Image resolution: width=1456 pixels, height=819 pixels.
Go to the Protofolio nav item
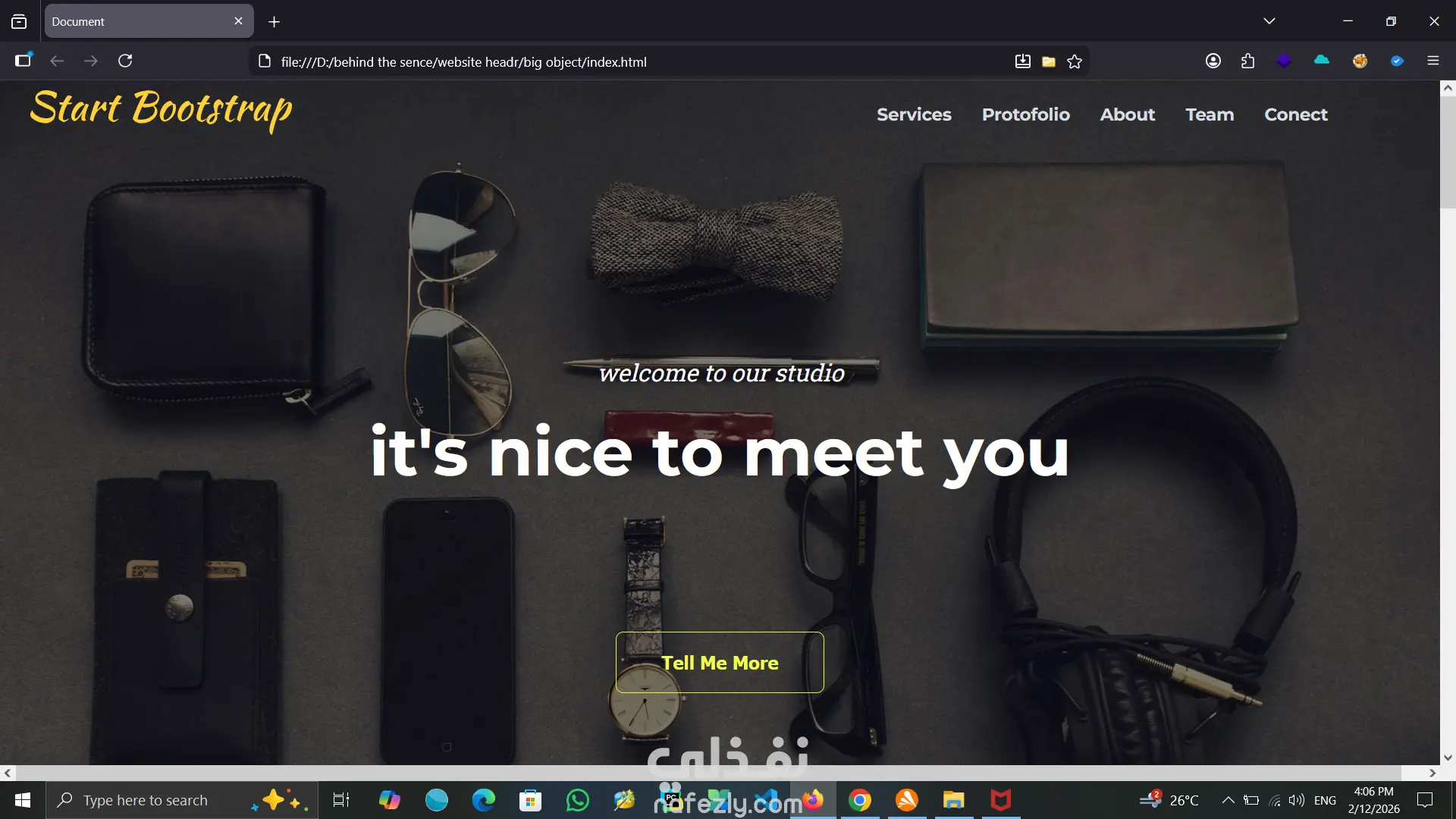[1025, 115]
